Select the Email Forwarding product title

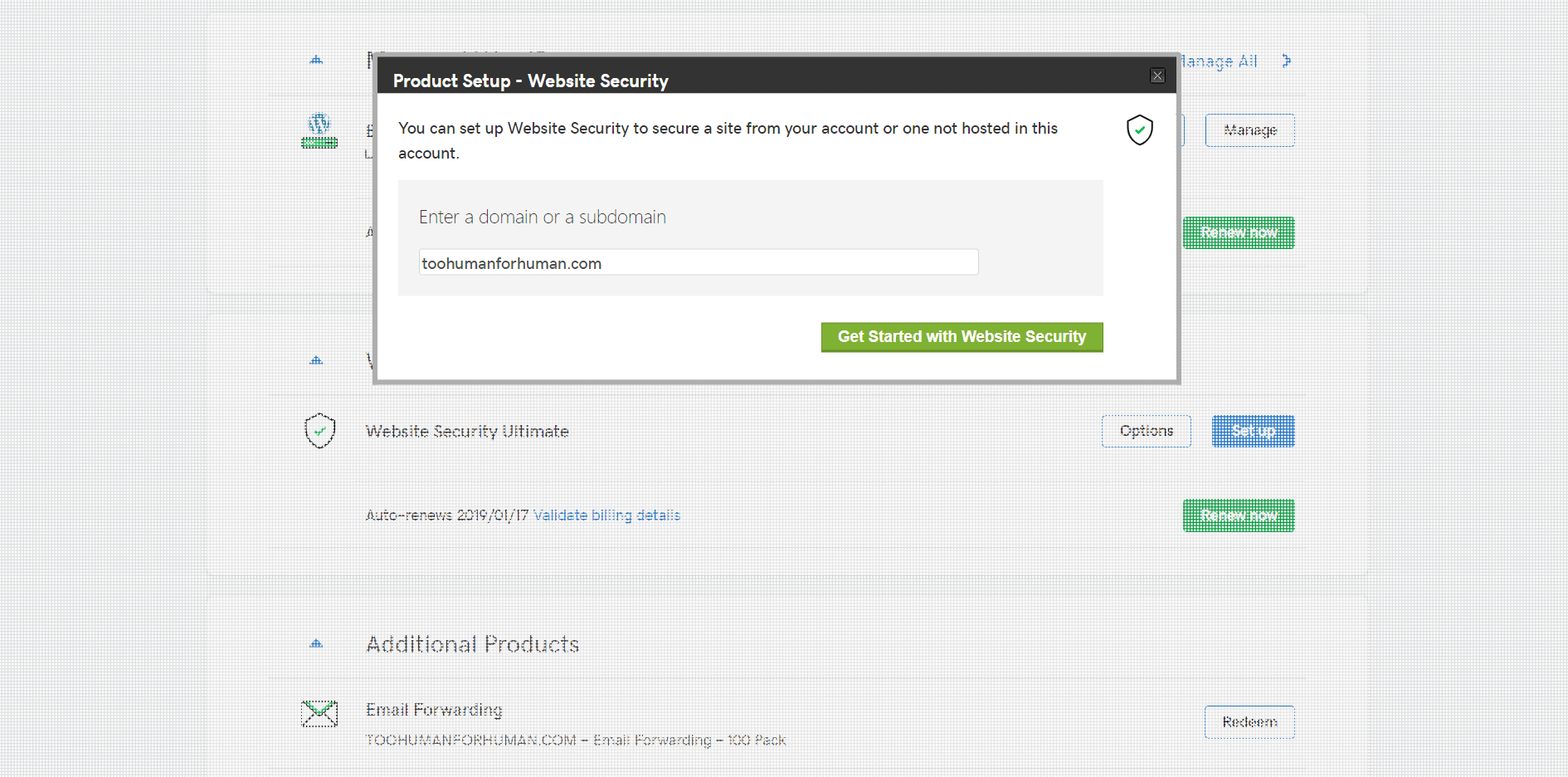coord(434,710)
